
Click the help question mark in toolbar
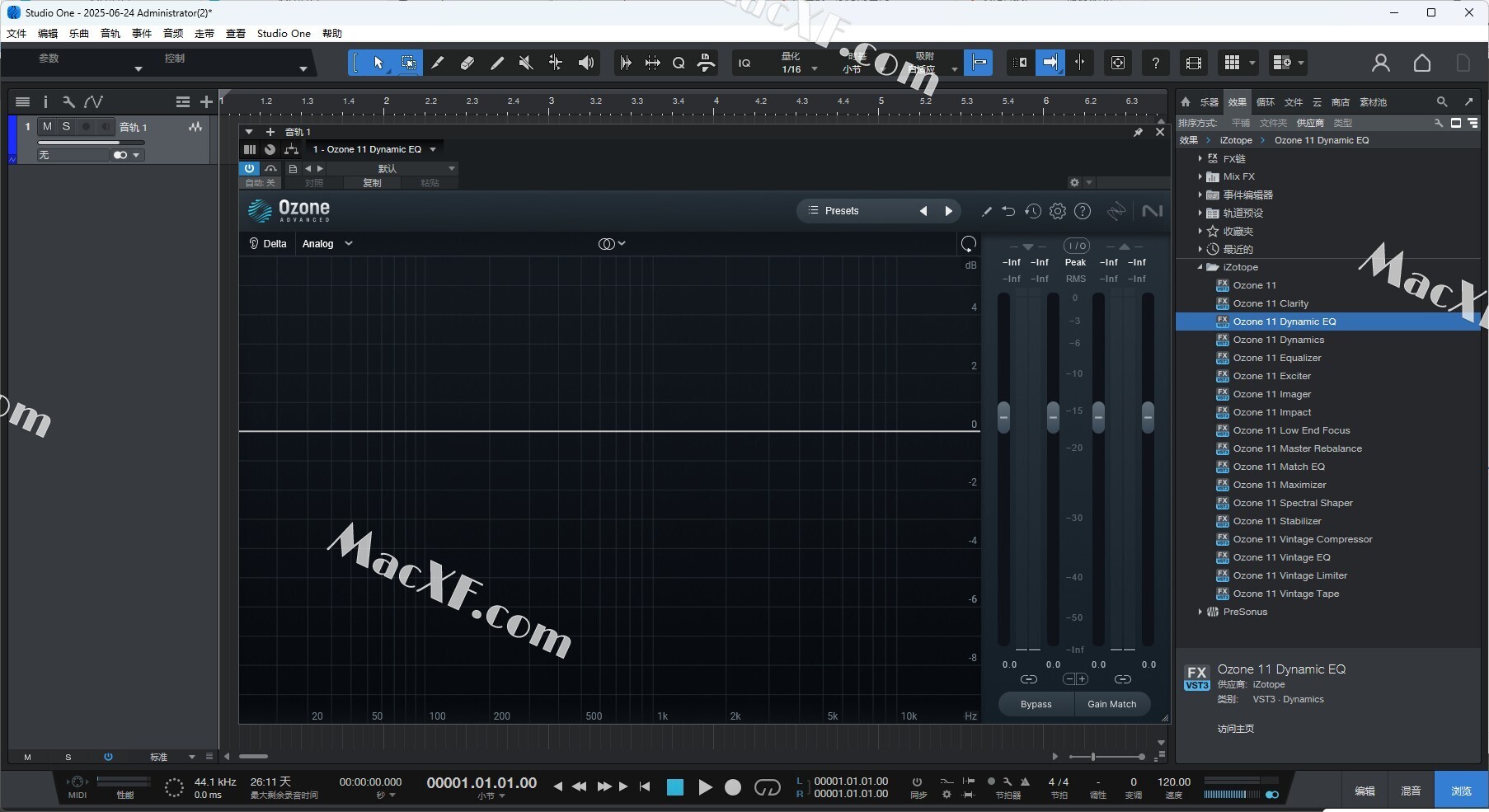pos(1156,63)
